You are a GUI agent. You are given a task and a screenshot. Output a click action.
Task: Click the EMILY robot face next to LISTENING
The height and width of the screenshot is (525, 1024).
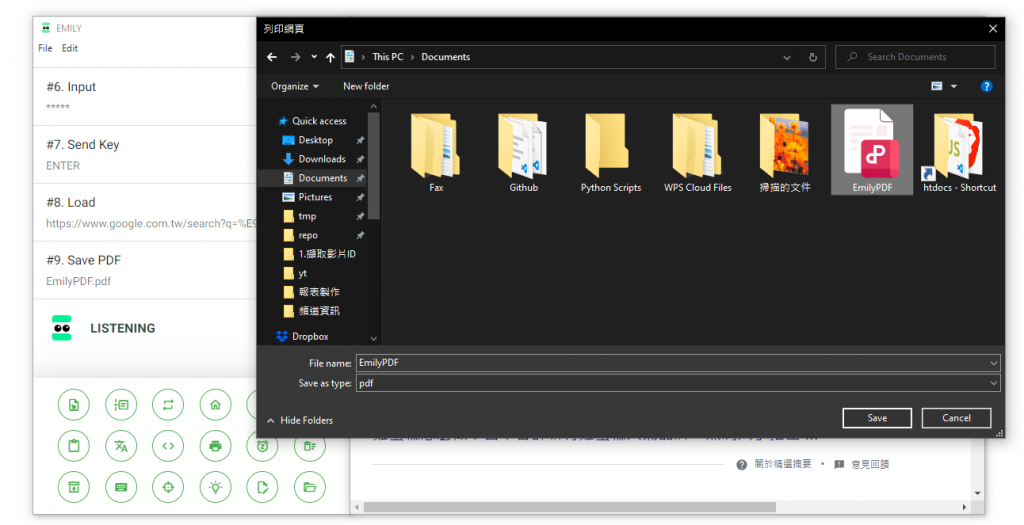[62, 328]
